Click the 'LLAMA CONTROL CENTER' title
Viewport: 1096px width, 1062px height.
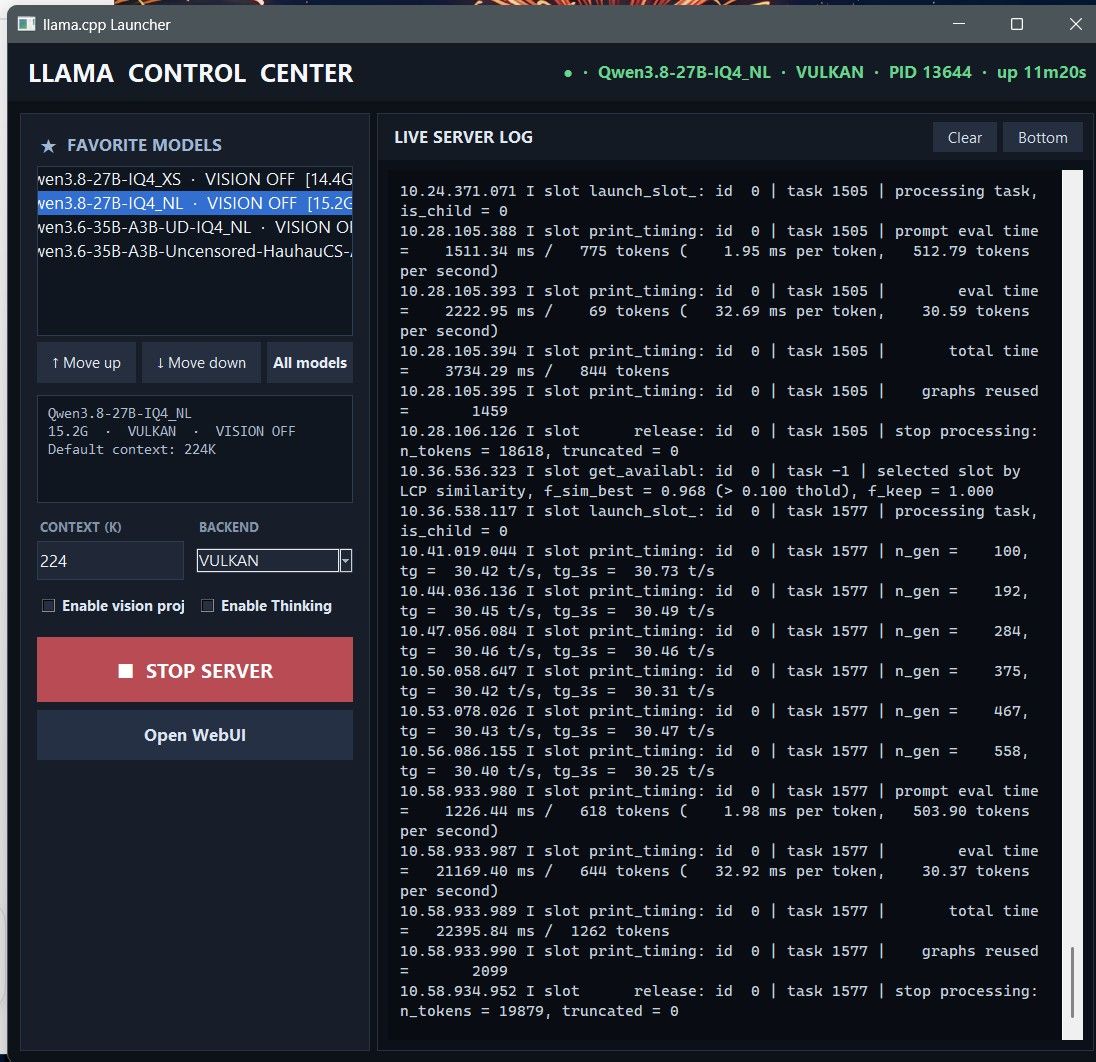[191, 73]
